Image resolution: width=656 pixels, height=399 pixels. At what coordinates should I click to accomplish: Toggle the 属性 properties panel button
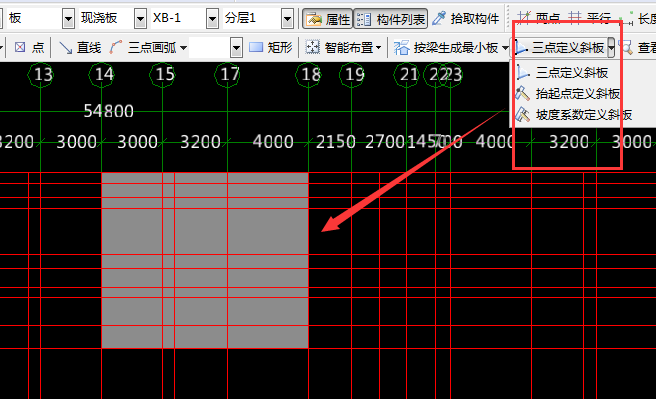point(328,18)
